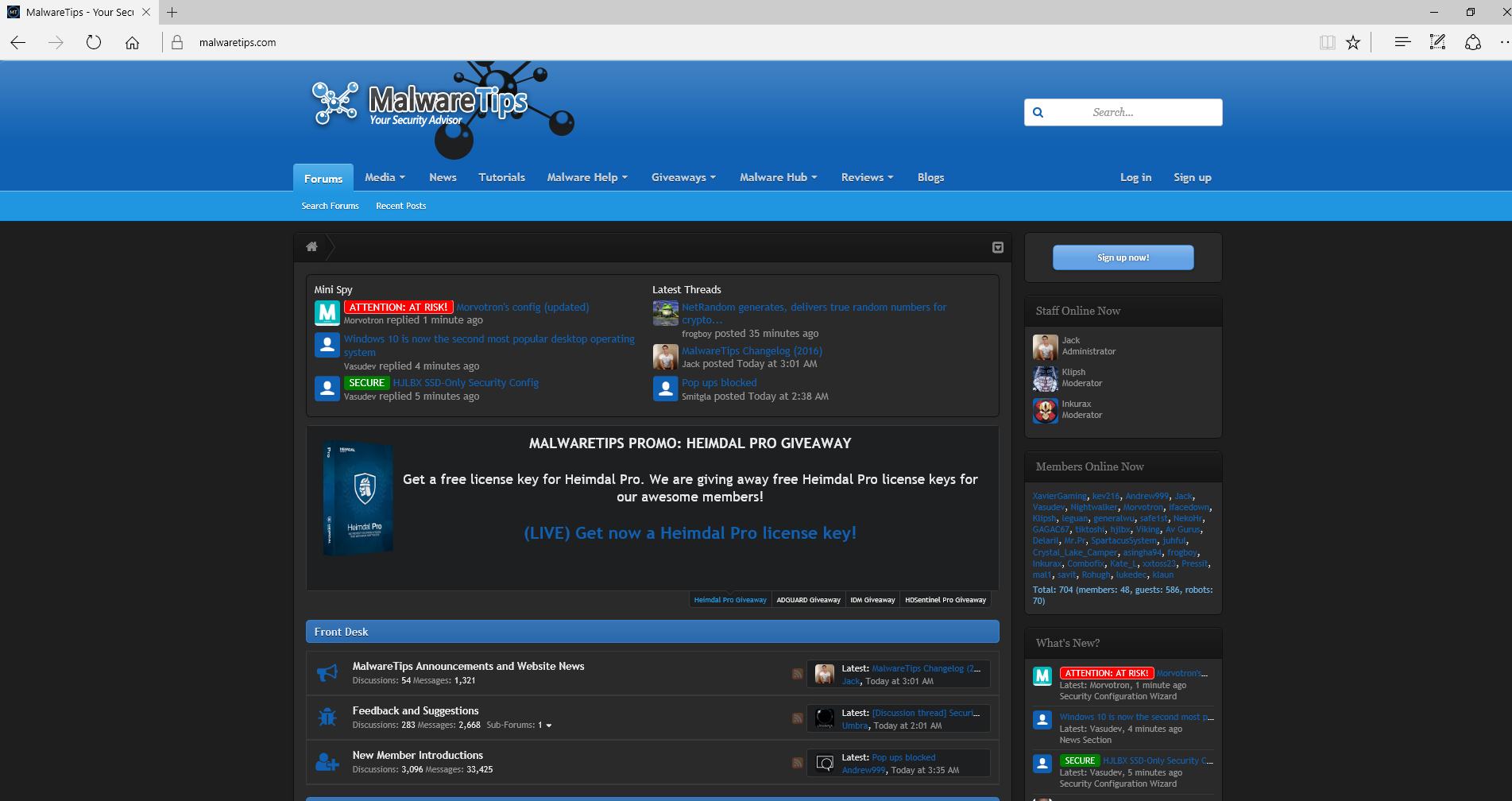
Task: Open Morvotron's config (updated) thread in Mini Spy
Action: click(x=523, y=307)
